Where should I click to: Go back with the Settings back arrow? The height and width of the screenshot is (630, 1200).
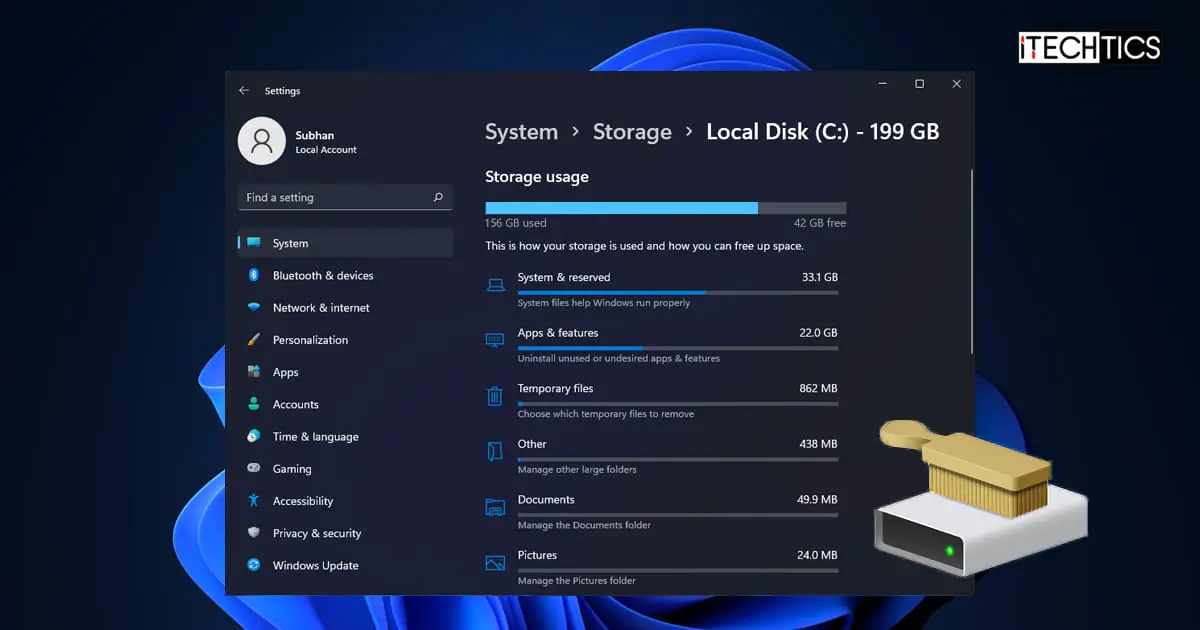244,90
